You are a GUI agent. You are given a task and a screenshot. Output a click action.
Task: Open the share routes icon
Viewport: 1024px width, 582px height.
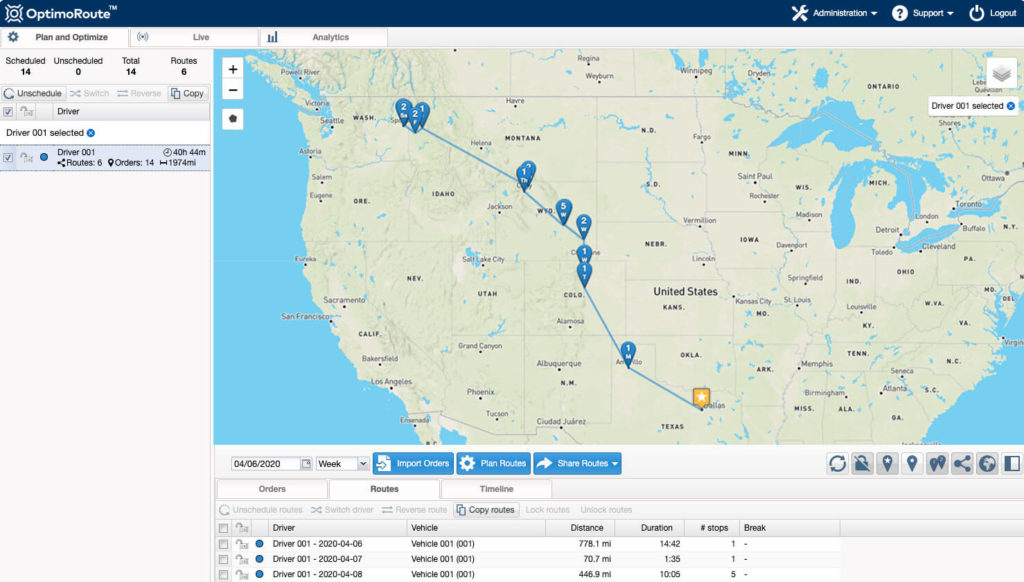(x=961, y=463)
